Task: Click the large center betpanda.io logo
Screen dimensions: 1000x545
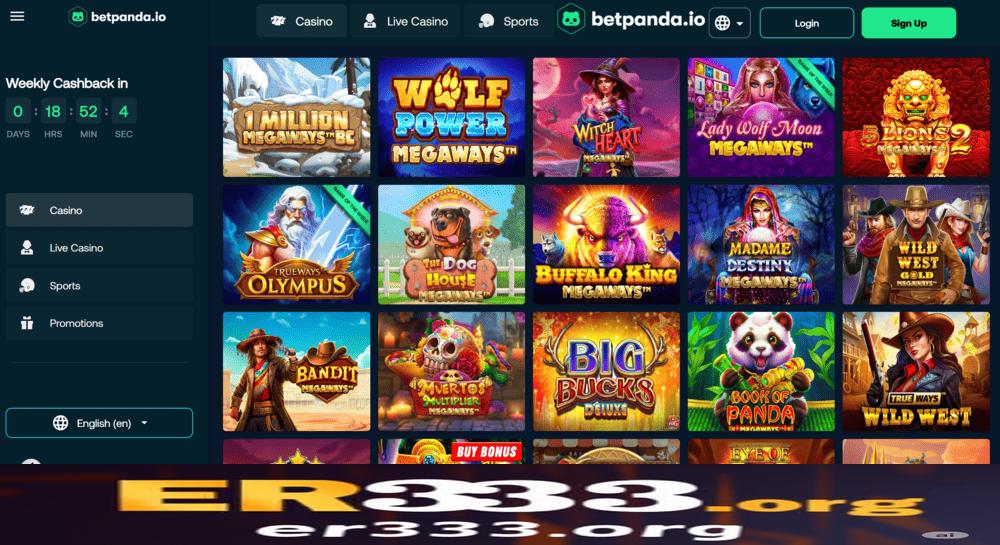Action: [631, 19]
